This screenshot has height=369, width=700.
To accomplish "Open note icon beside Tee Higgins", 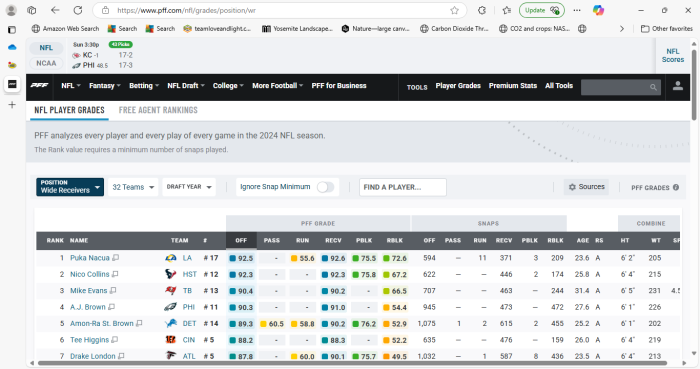I will click(x=115, y=340).
